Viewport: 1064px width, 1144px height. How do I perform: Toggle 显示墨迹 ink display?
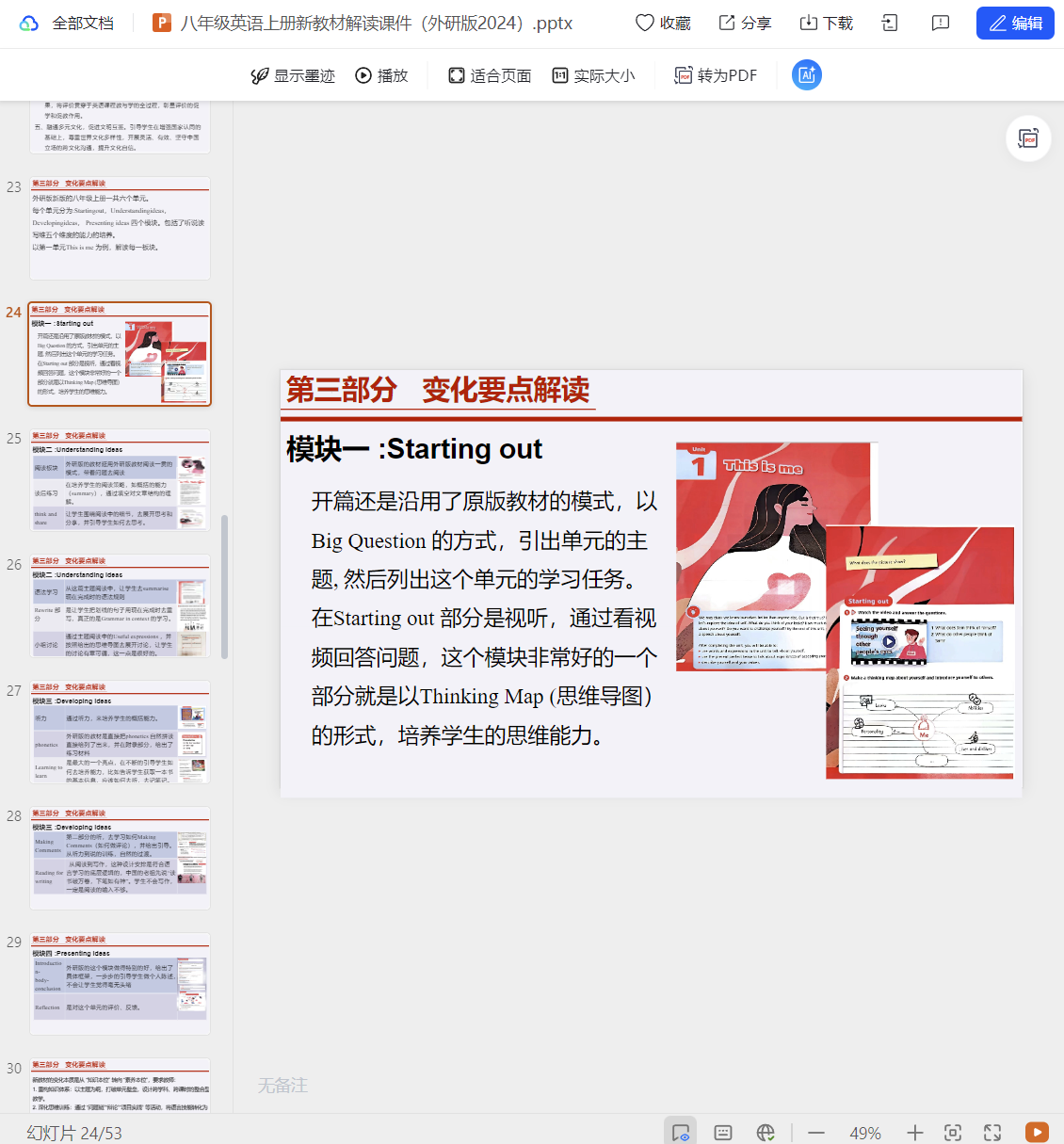[x=293, y=75]
